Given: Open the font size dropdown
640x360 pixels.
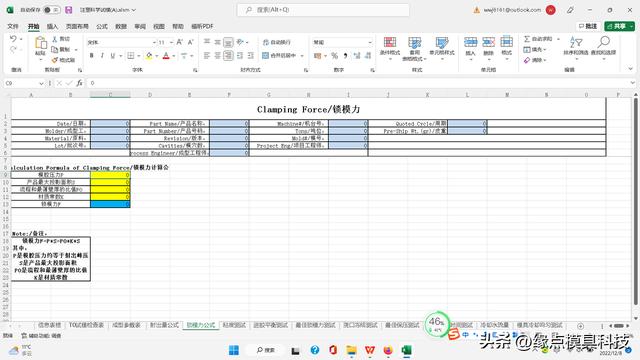Looking at the screenshot, I should (x=171, y=42).
